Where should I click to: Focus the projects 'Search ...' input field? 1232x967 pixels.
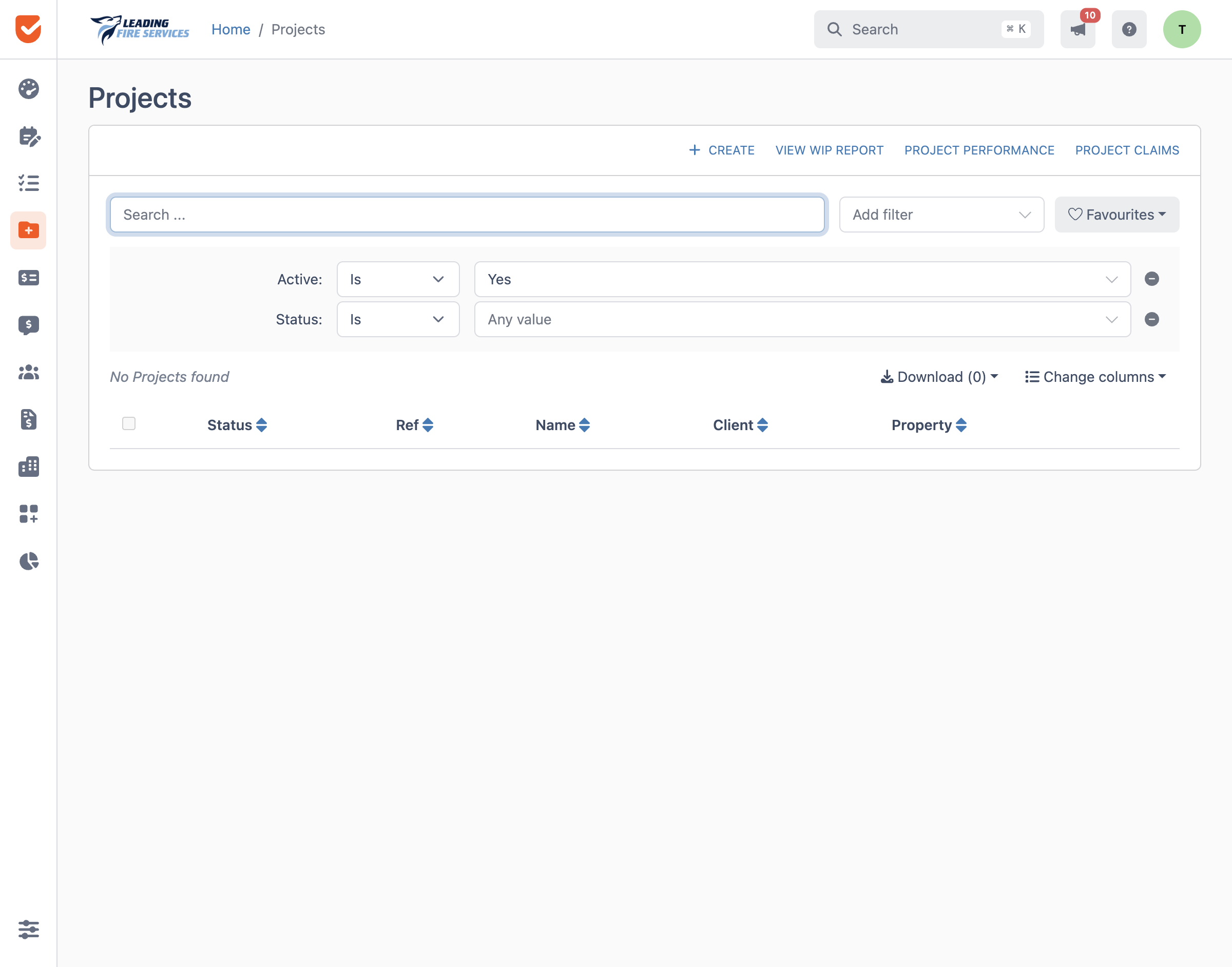[x=467, y=215]
